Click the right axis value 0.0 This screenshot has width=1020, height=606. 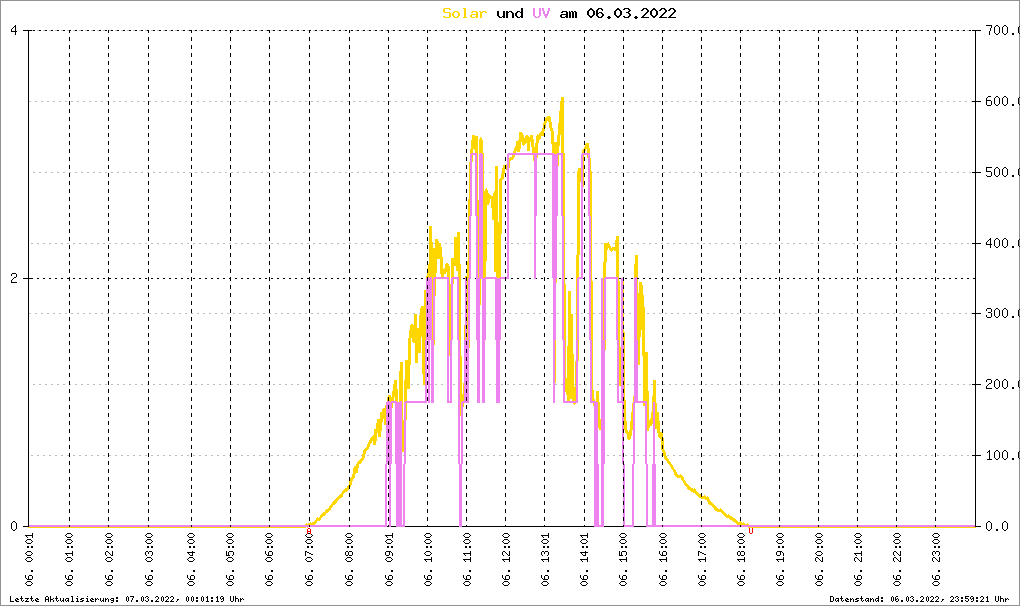tap(997, 526)
